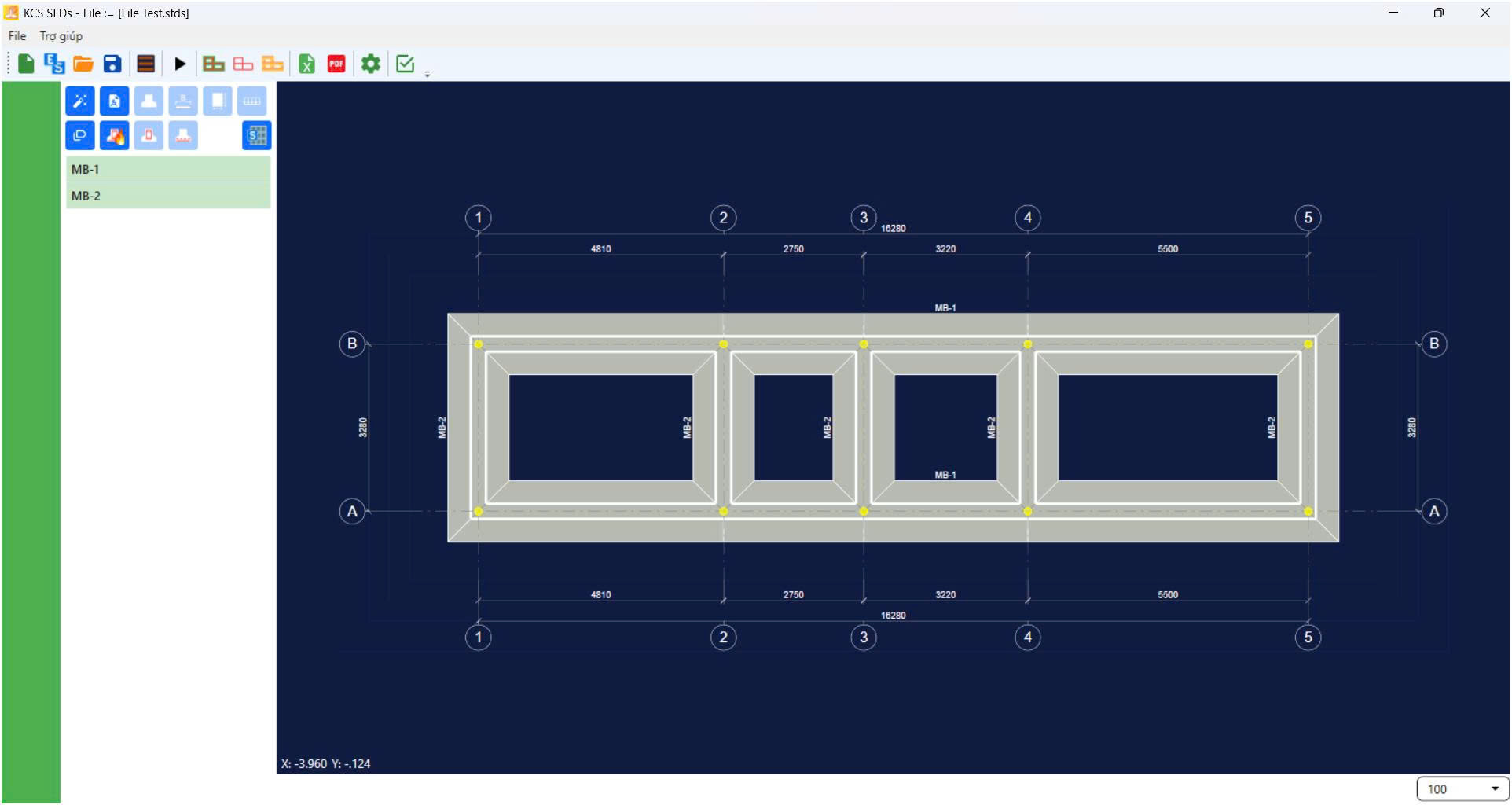Export to Excel with green spreadsheet icon
Image resolution: width=1512 pixels, height=805 pixels.
point(307,64)
